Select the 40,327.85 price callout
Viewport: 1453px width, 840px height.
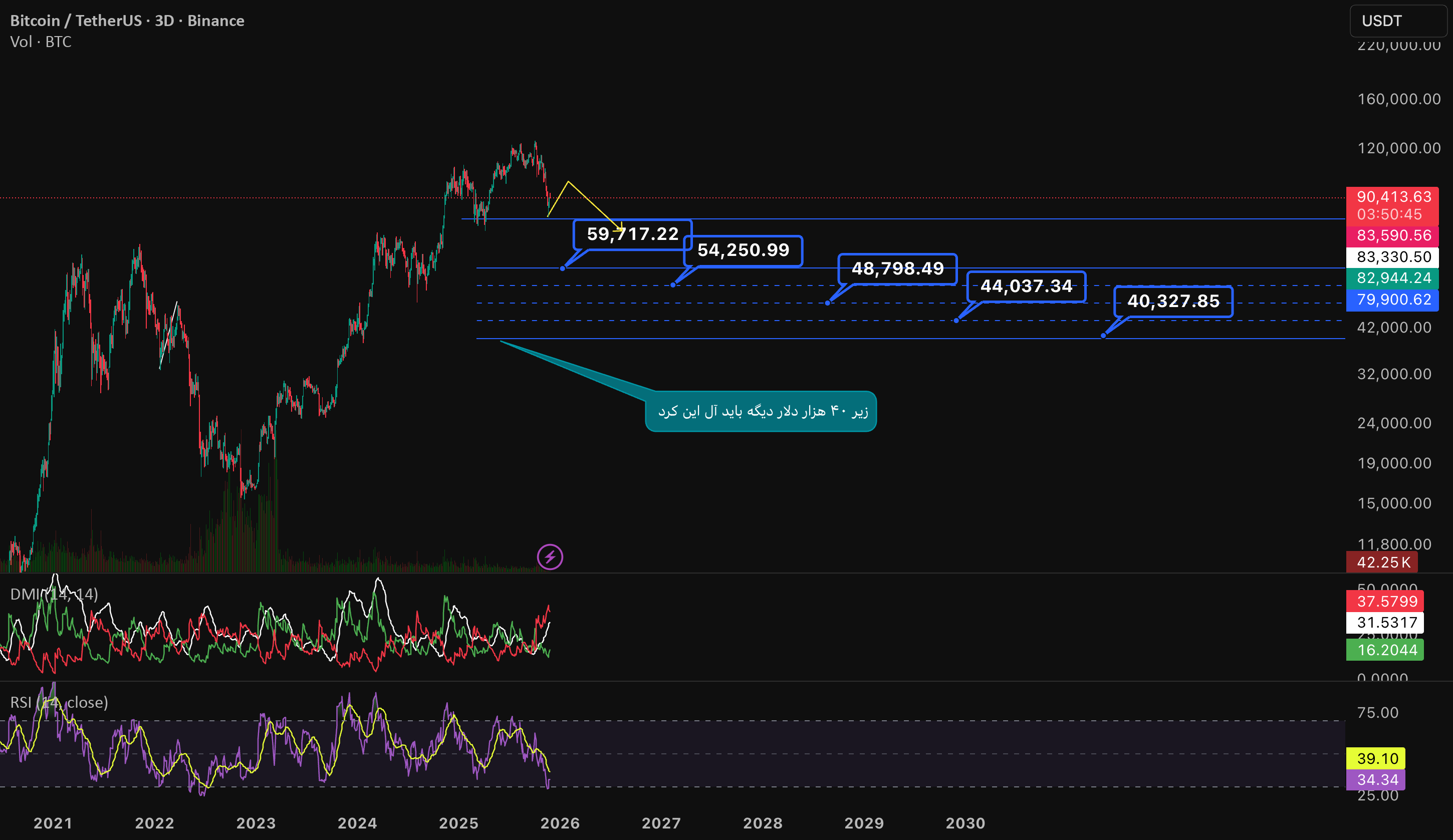pos(1173,301)
